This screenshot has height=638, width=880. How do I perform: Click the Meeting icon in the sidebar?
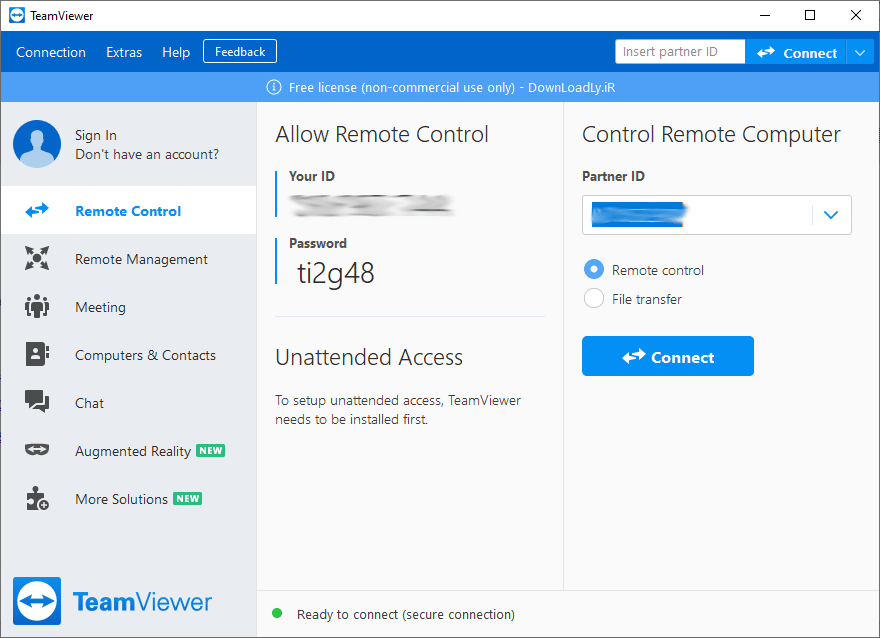coord(36,307)
